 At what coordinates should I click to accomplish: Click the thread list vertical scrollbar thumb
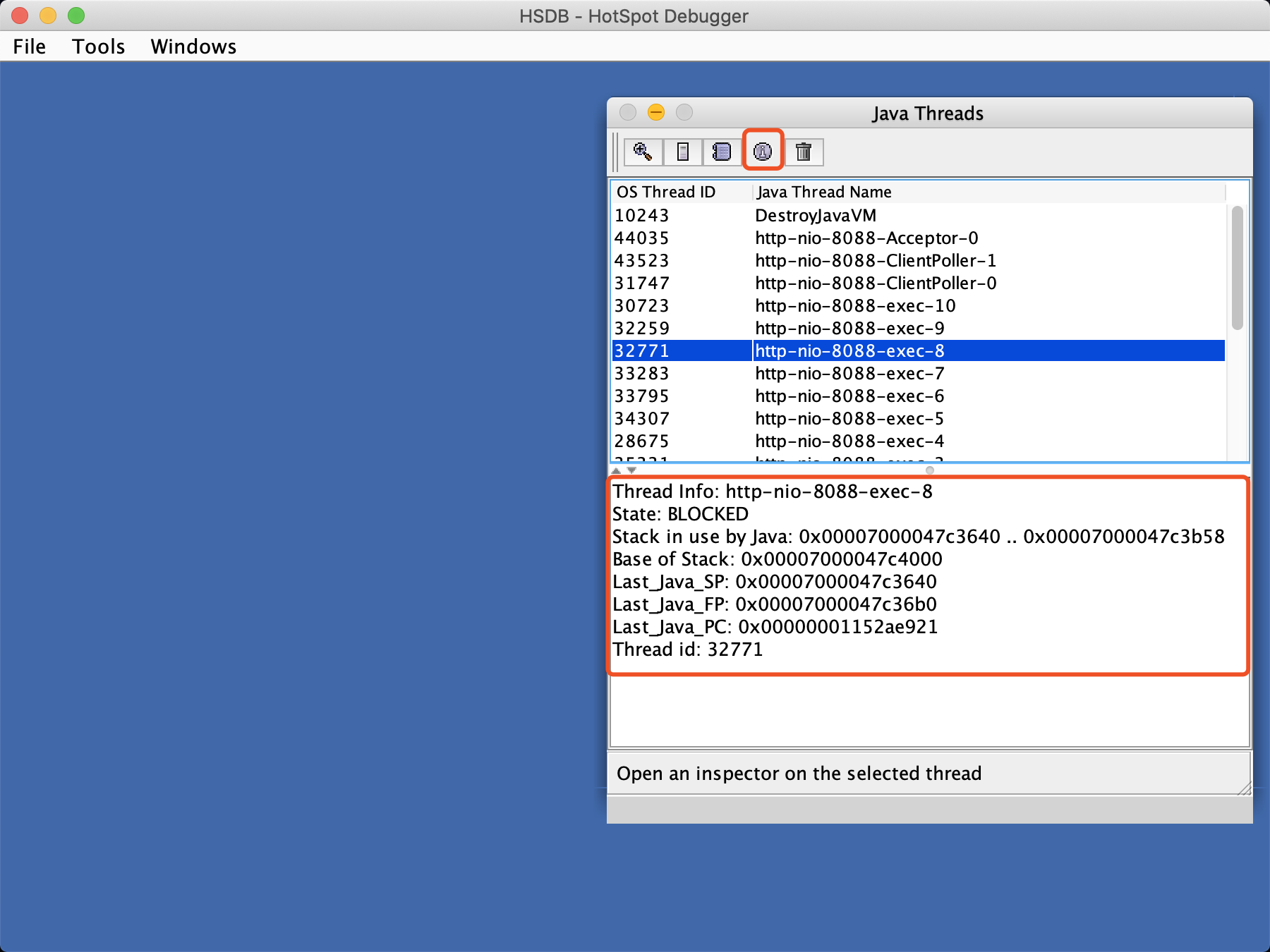(1237, 267)
